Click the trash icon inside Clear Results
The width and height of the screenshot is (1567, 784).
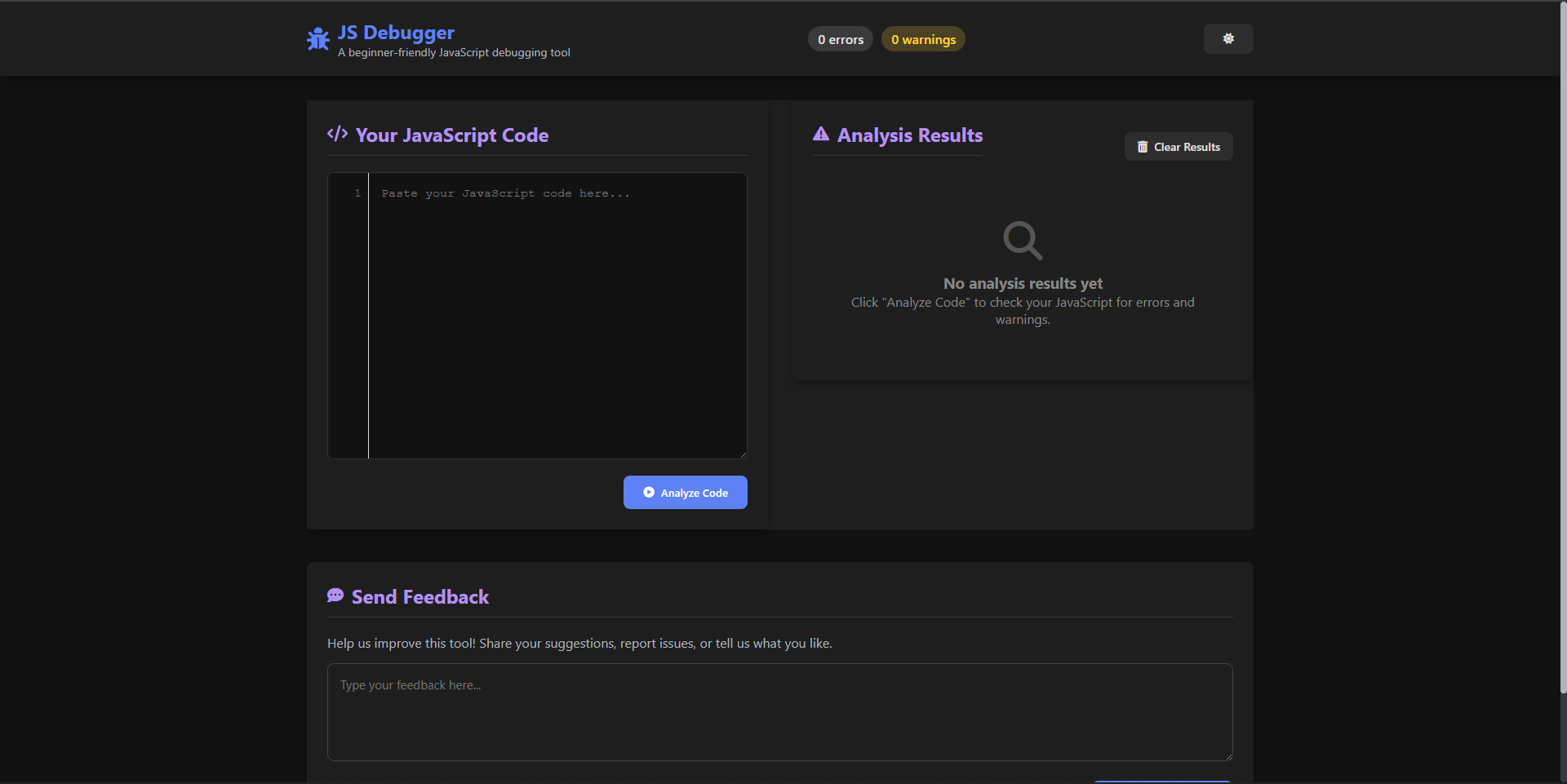pyautogui.click(x=1143, y=147)
